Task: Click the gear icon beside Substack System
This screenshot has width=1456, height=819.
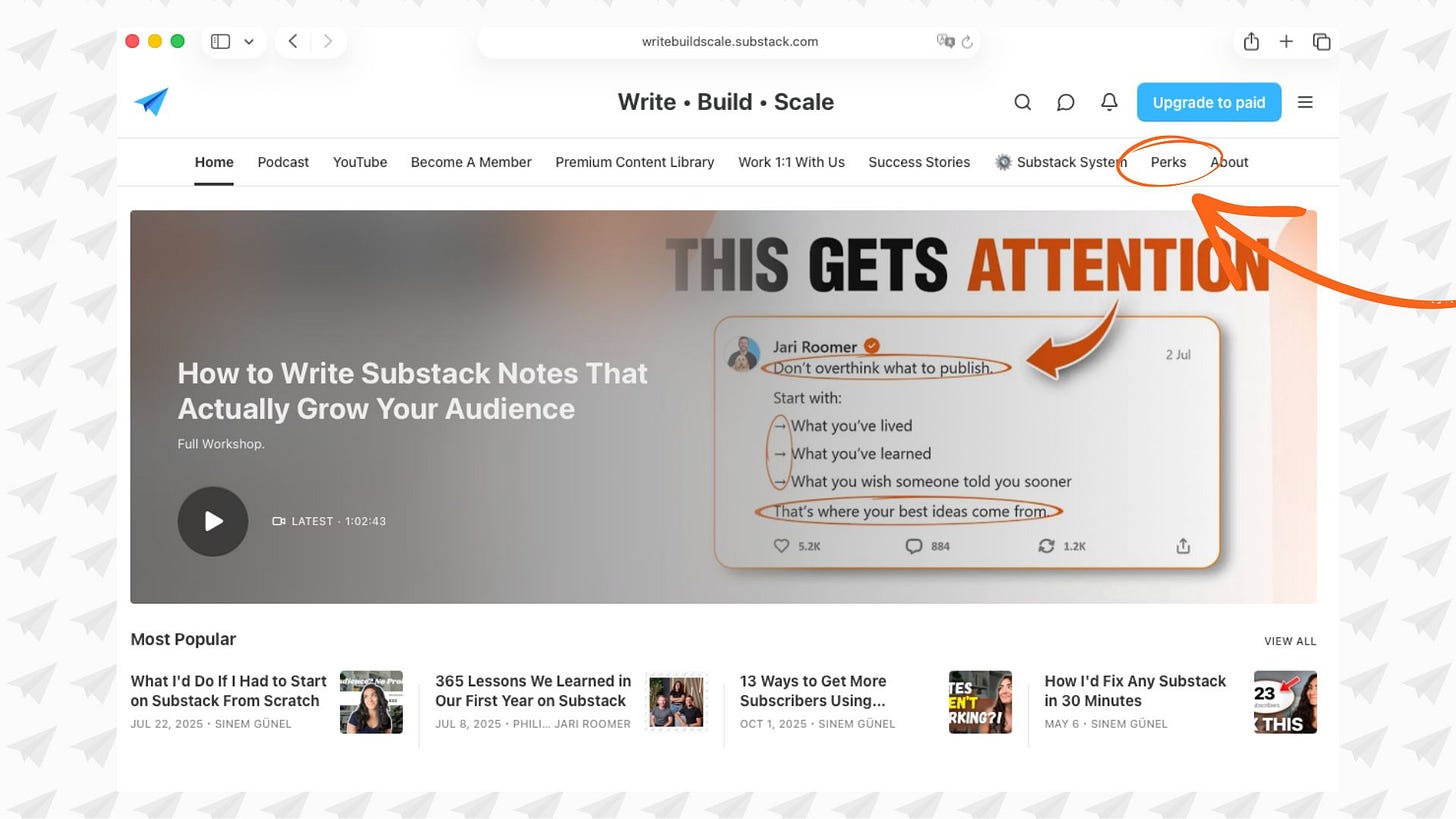Action: (1003, 162)
